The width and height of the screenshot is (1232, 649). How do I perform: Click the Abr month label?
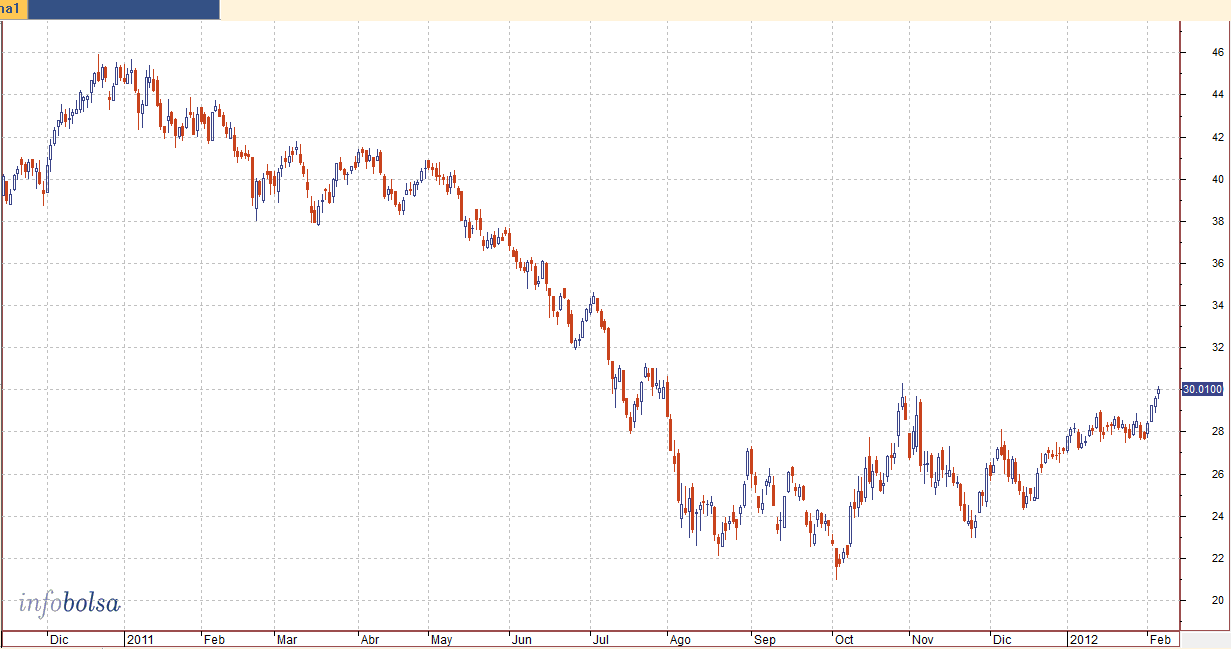[x=369, y=638]
